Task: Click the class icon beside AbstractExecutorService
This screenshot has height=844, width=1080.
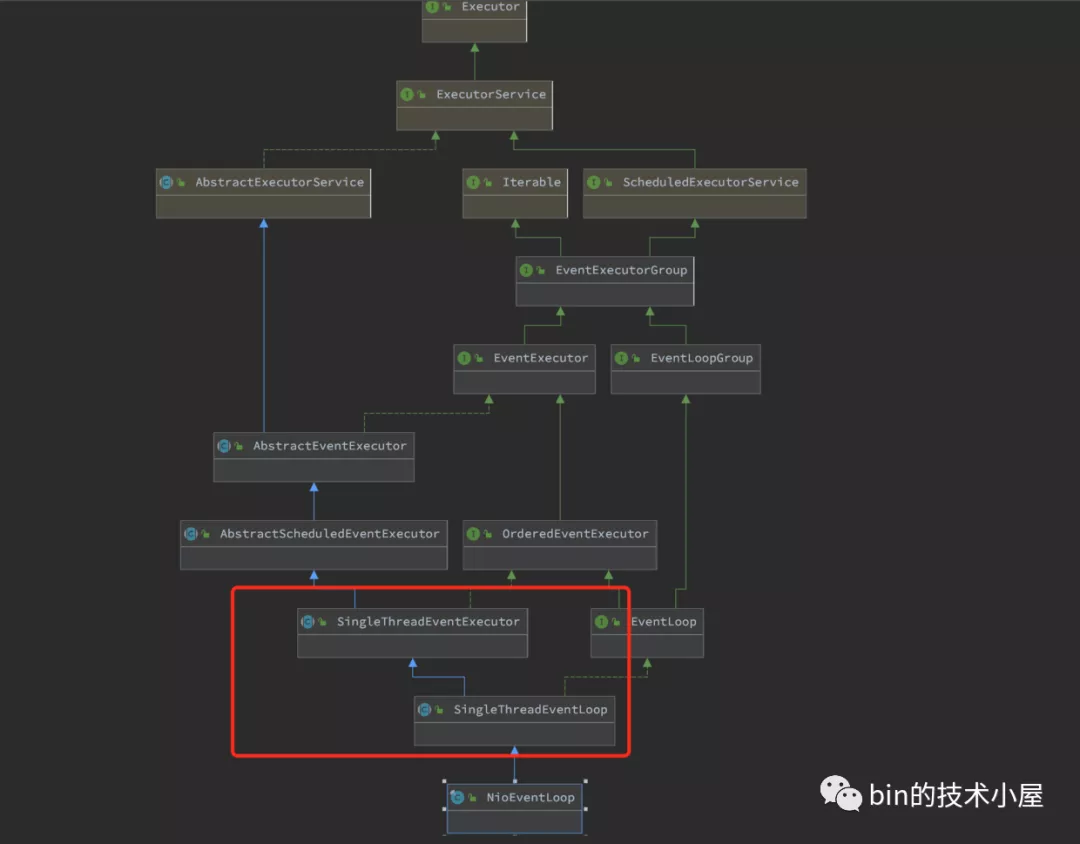Action: [166, 183]
